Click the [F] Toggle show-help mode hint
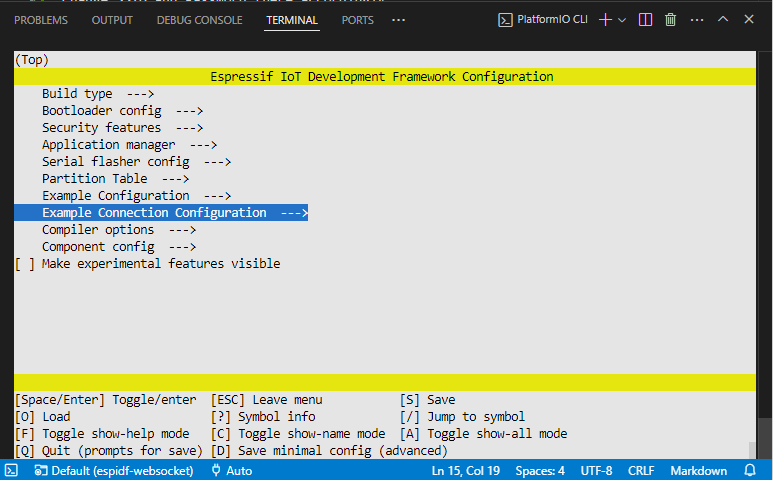The image size is (773, 480). [x=102, y=434]
